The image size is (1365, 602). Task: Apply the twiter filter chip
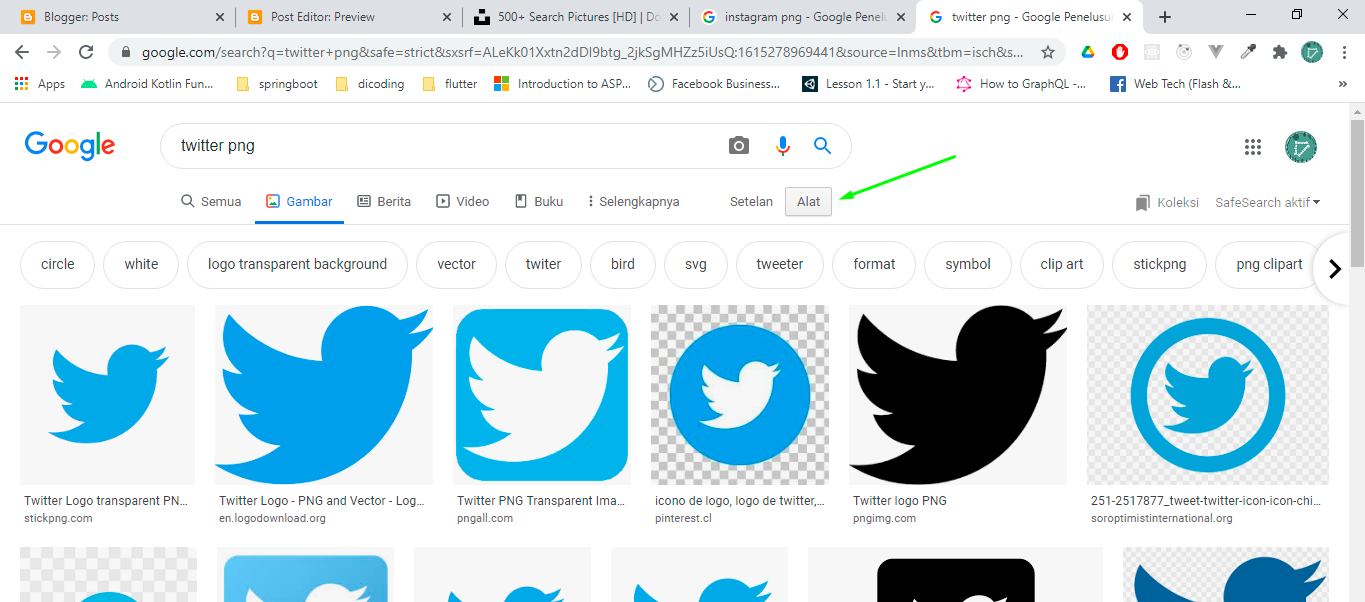coord(543,264)
